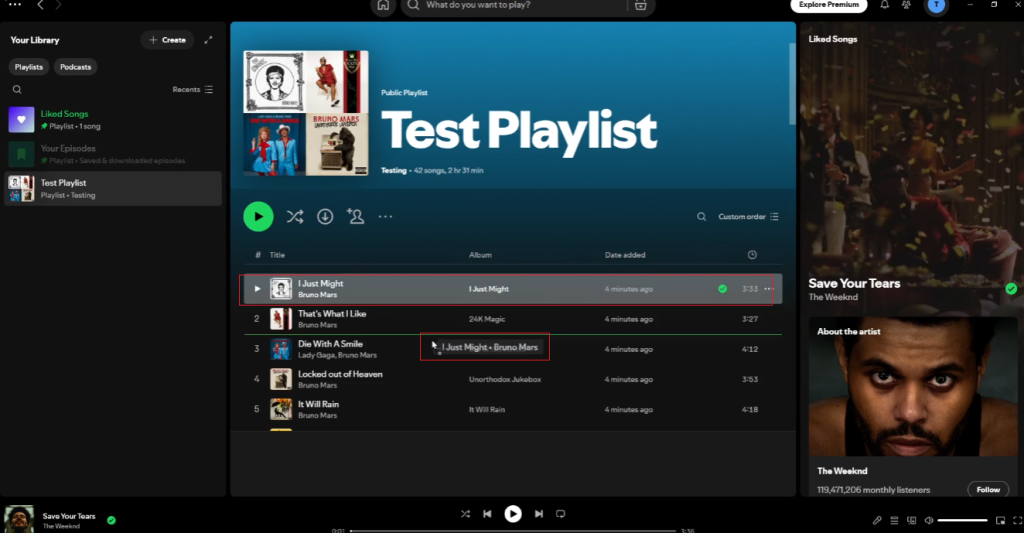
Task: Select the Podcasts filter chip
Action: pos(76,67)
